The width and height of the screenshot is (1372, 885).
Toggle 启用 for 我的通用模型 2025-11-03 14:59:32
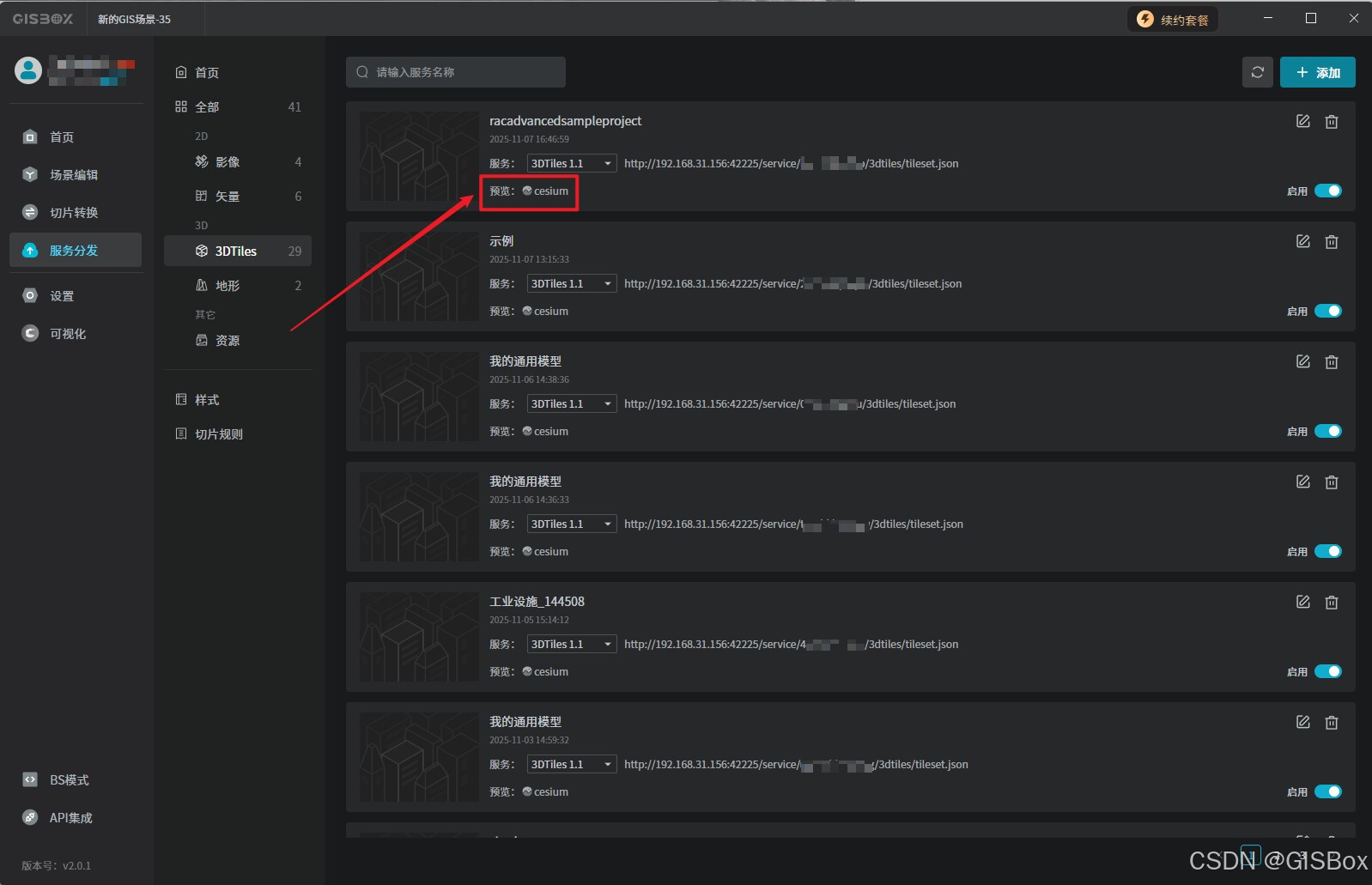(x=1328, y=791)
